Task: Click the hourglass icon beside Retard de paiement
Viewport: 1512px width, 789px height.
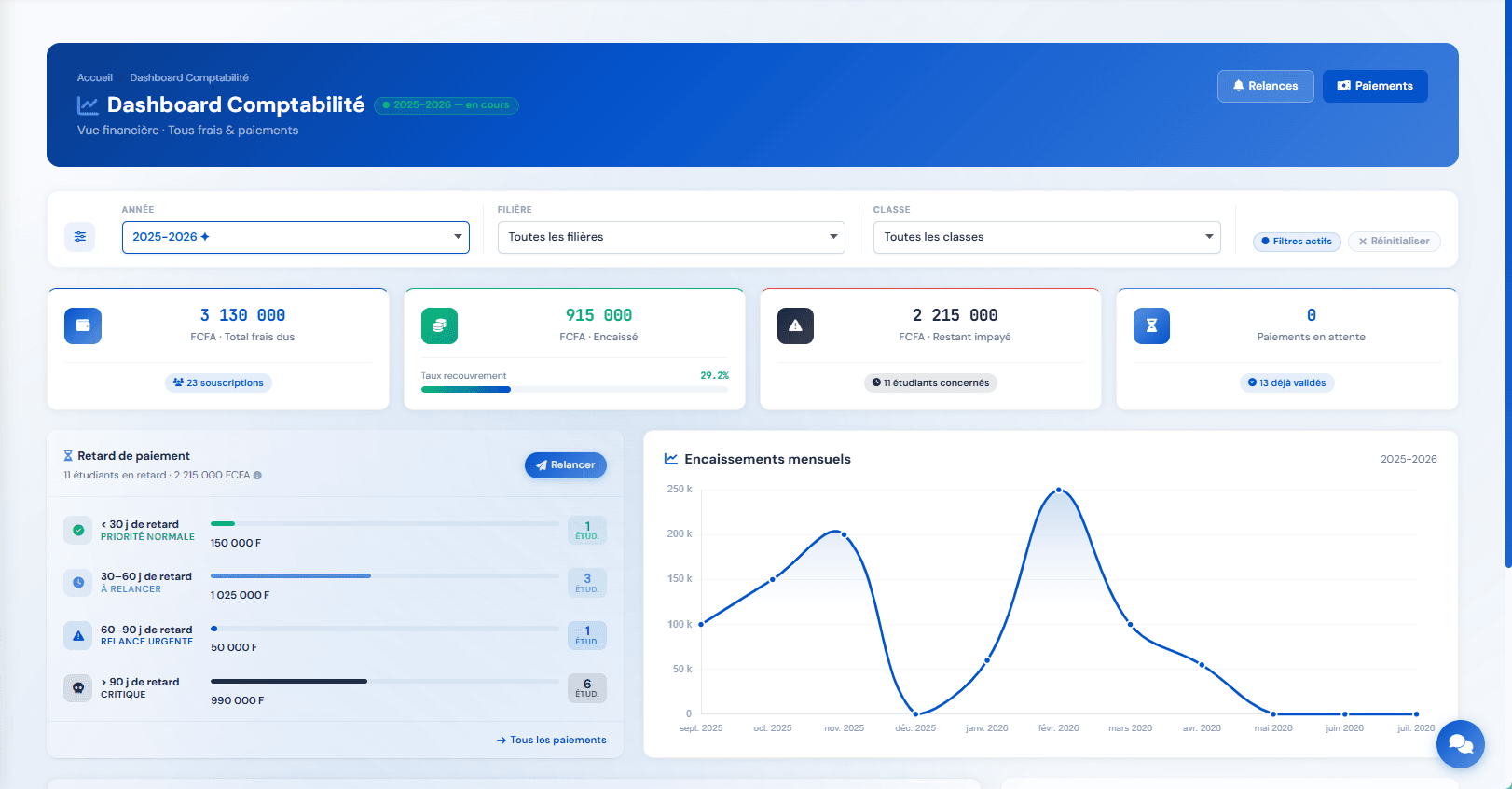Action: [x=68, y=456]
